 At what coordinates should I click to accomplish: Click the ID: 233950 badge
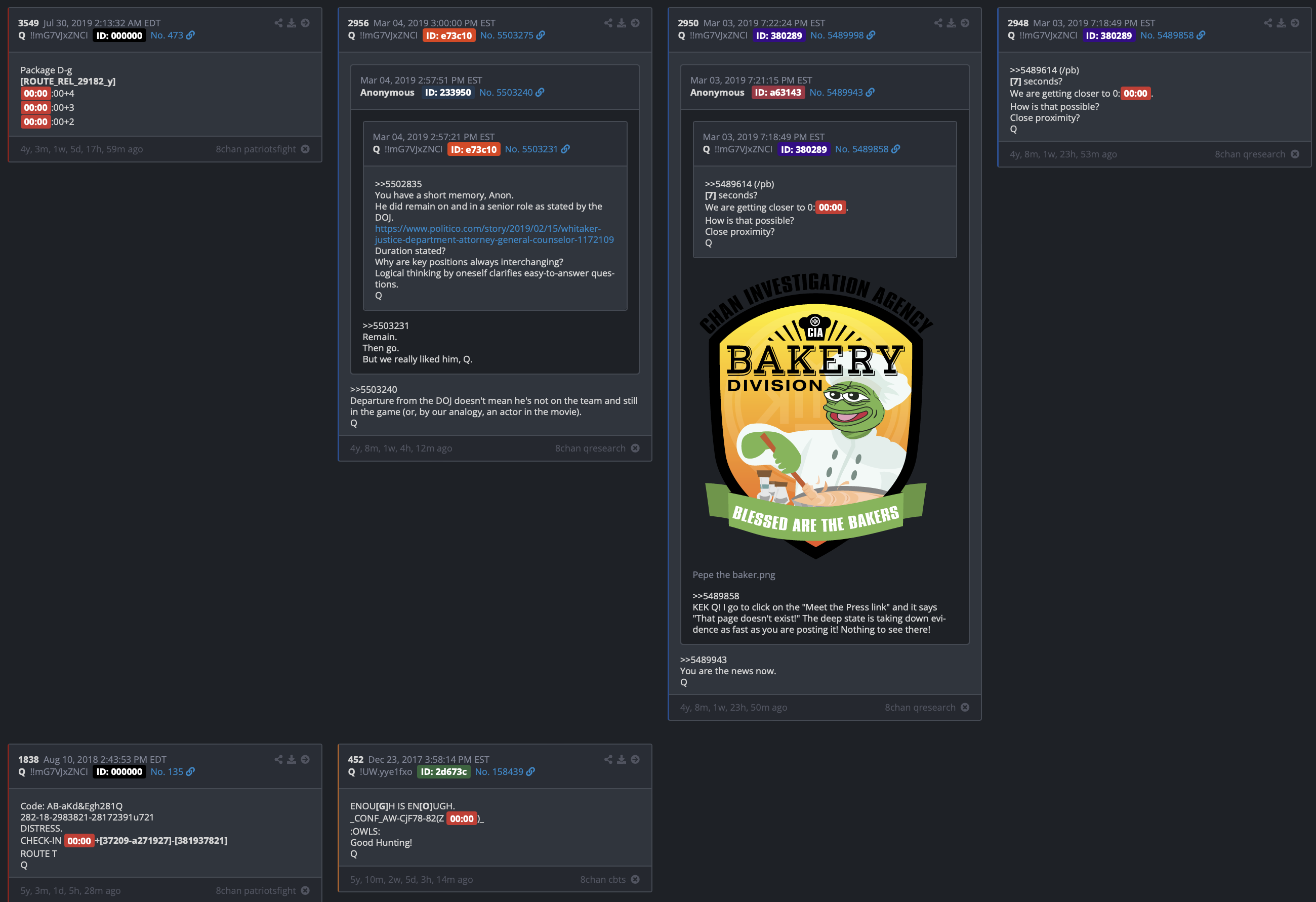point(448,92)
